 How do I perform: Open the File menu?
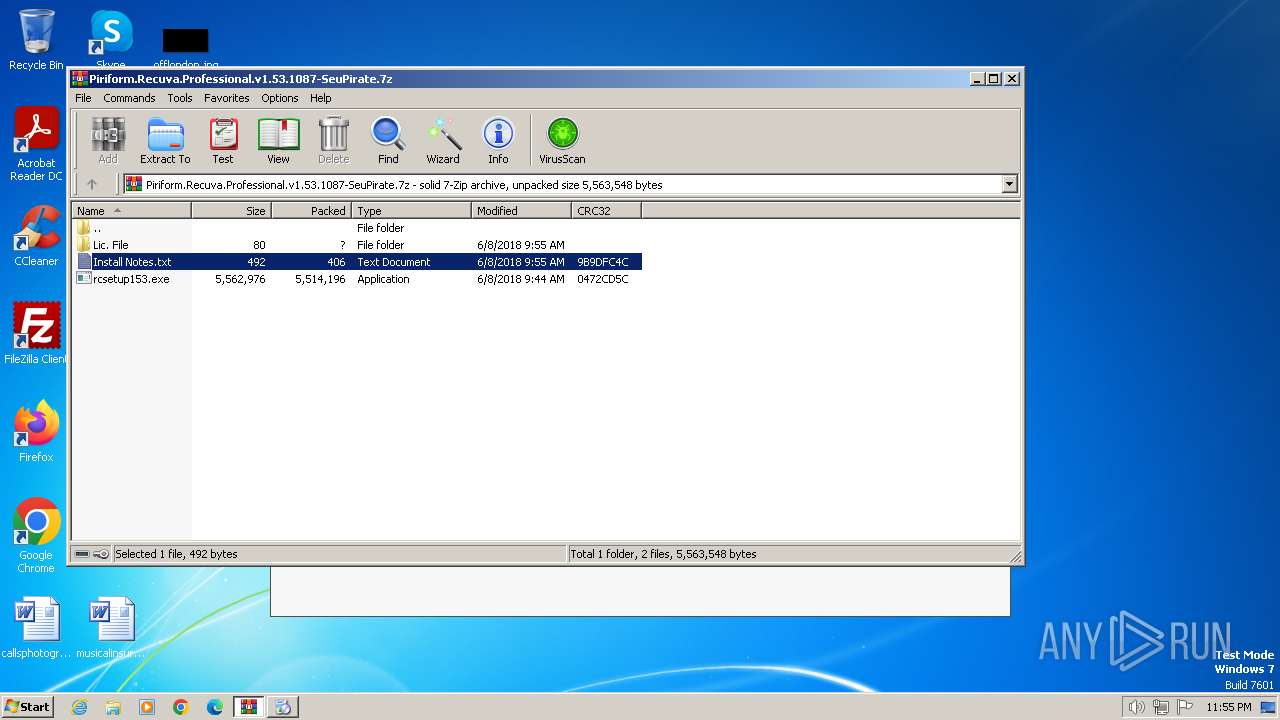pos(83,98)
